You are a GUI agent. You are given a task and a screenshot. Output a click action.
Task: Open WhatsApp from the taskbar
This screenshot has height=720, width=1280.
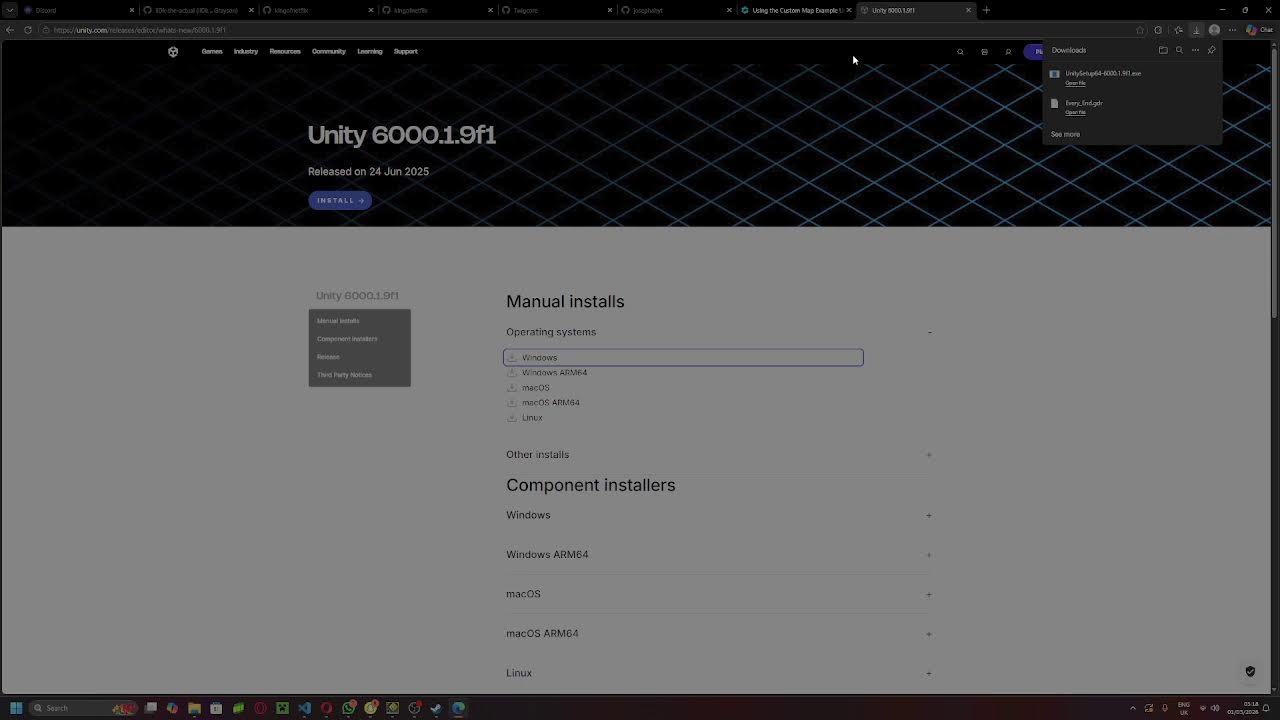pyautogui.click(x=348, y=708)
